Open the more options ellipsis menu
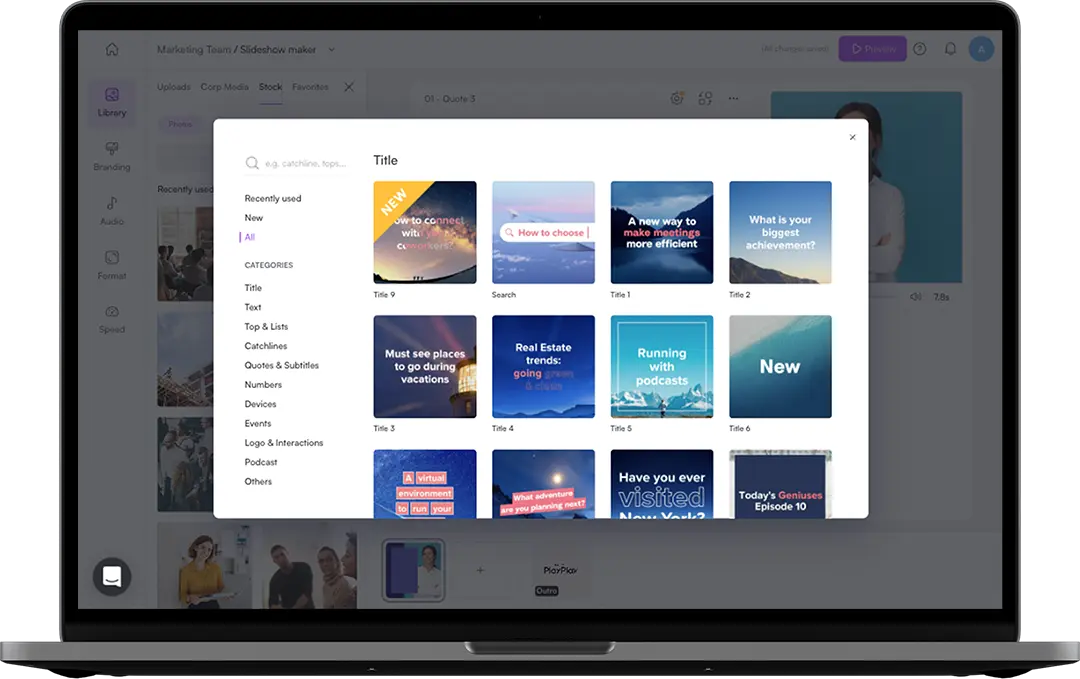This screenshot has width=1080, height=679. pos(733,99)
